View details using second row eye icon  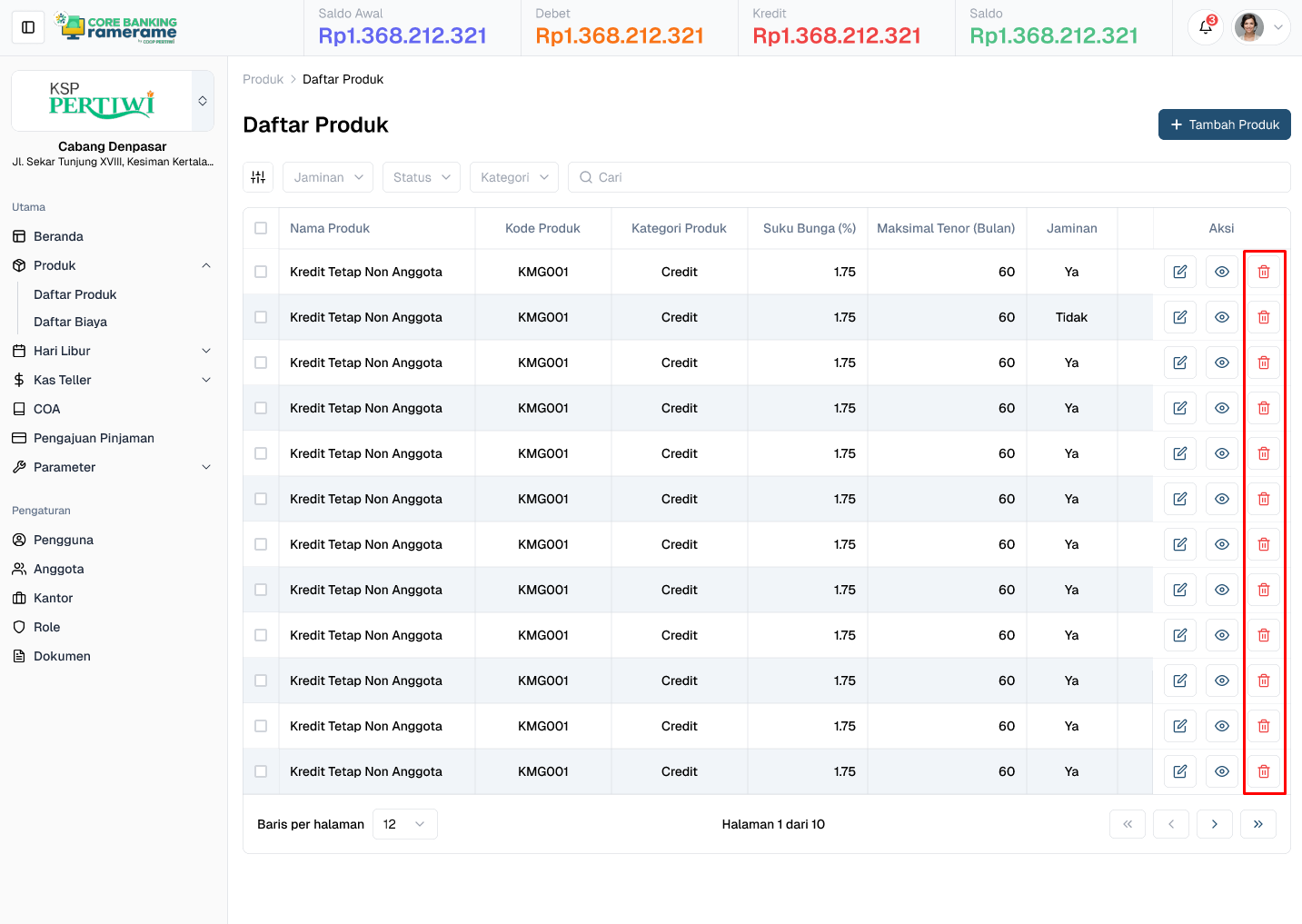click(x=1221, y=317)
